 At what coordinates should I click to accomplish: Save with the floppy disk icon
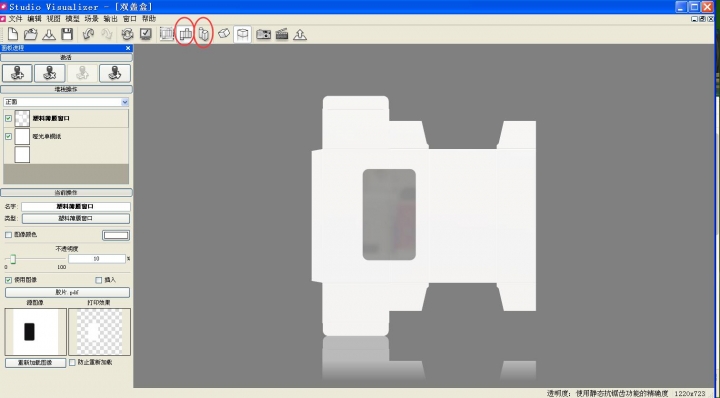pos(67,34)
